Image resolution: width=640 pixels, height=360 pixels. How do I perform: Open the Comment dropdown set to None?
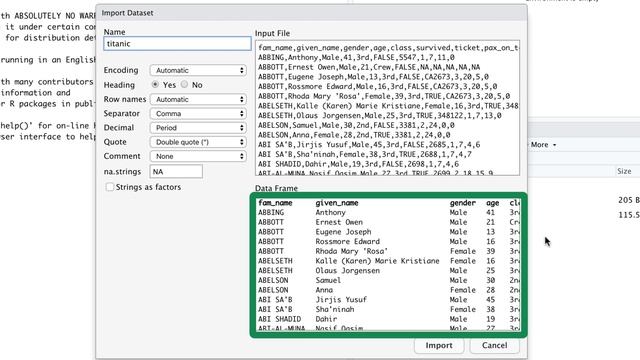point(198,156)
